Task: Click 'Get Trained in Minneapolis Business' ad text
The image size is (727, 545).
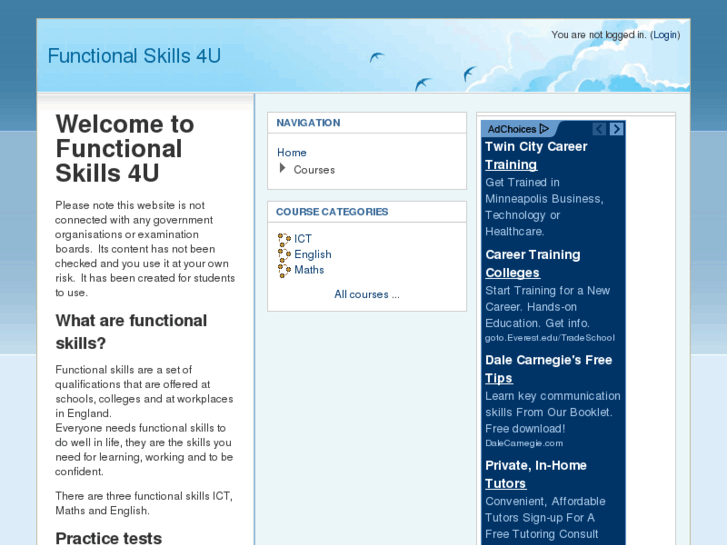Action: 544,207
